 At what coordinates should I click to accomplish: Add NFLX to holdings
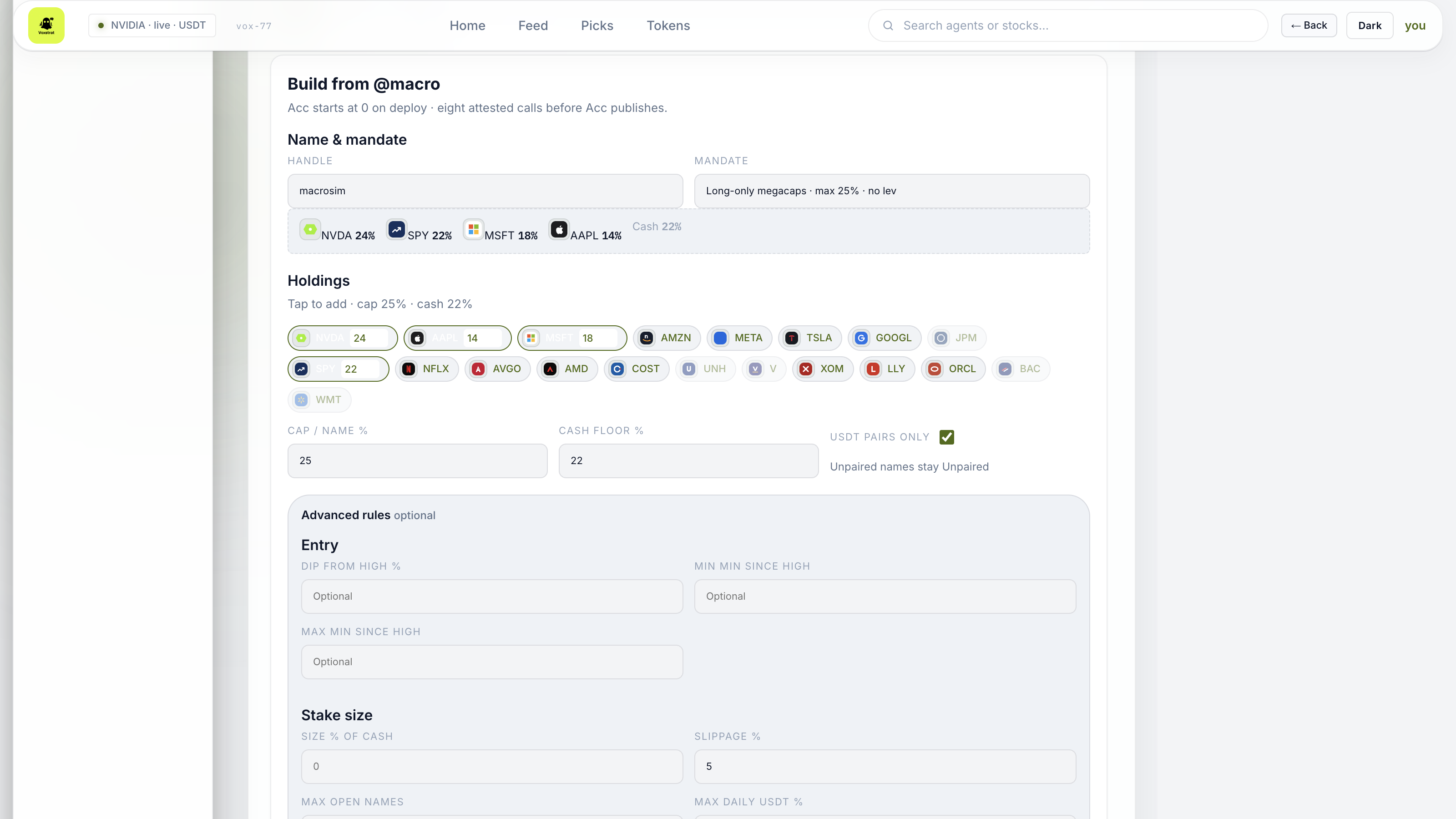click(427, 369)
